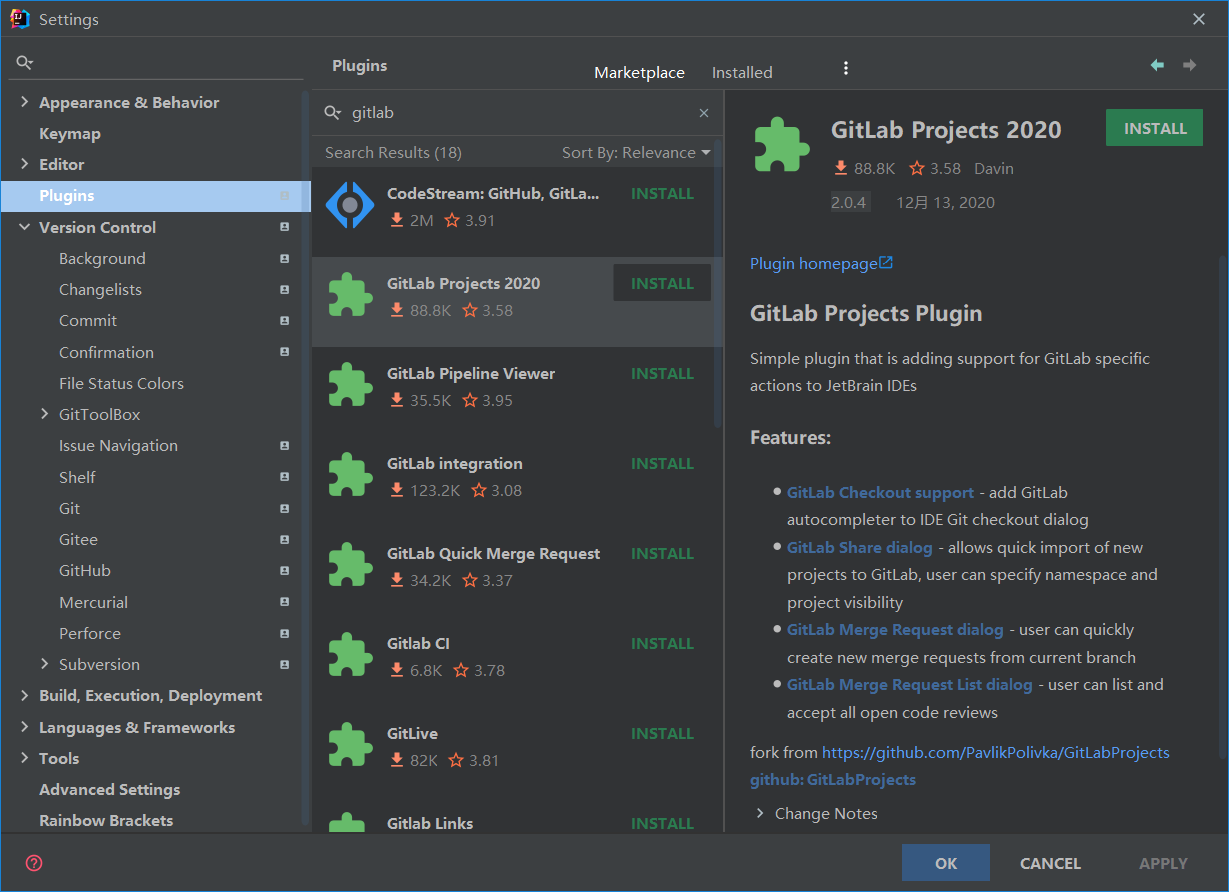Clear the gitlab plugin search with the X
Screen dimensions: 1229x892
(x=704, y=113)
